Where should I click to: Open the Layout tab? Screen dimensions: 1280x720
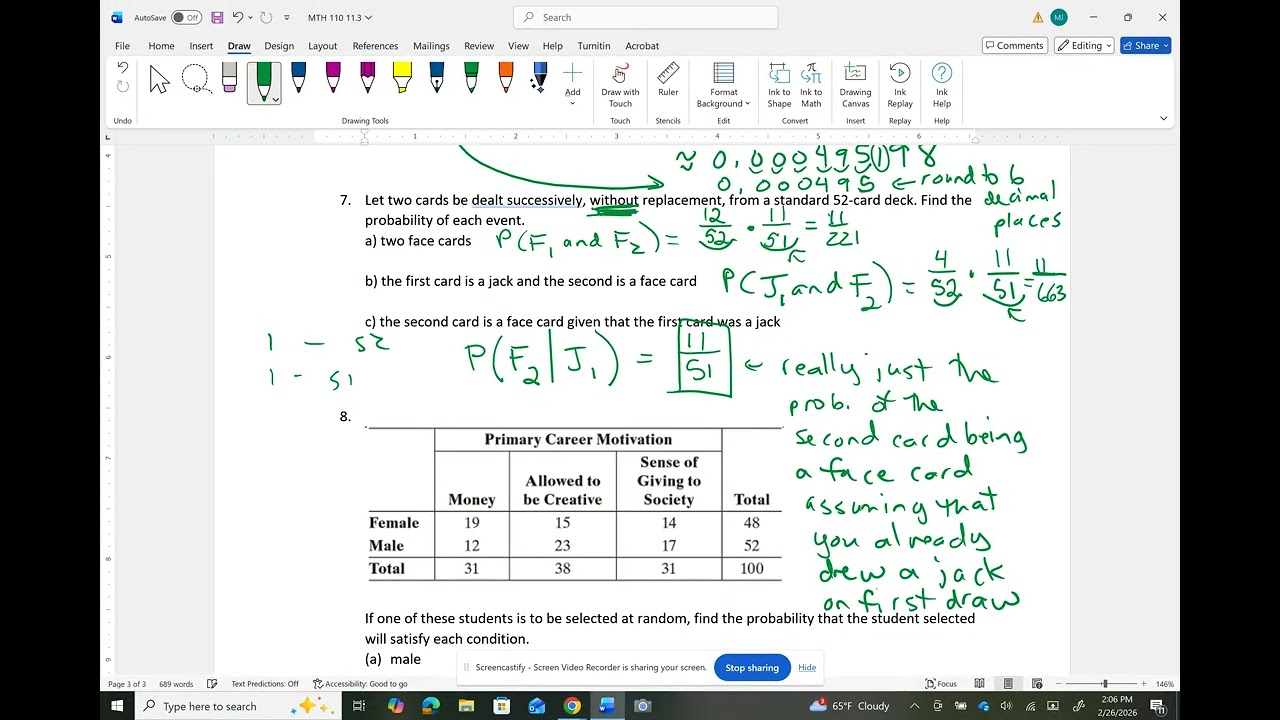point(322,46)
